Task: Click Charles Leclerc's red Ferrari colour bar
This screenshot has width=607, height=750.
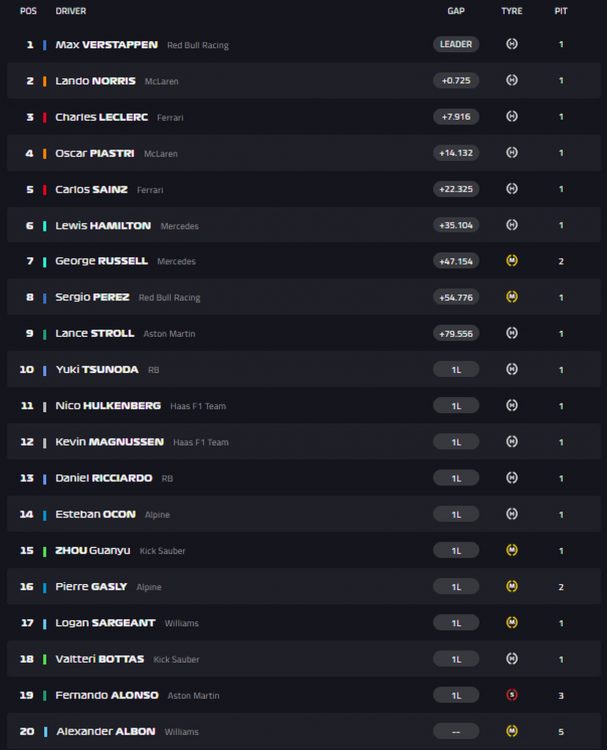Action: click(44, 117)
